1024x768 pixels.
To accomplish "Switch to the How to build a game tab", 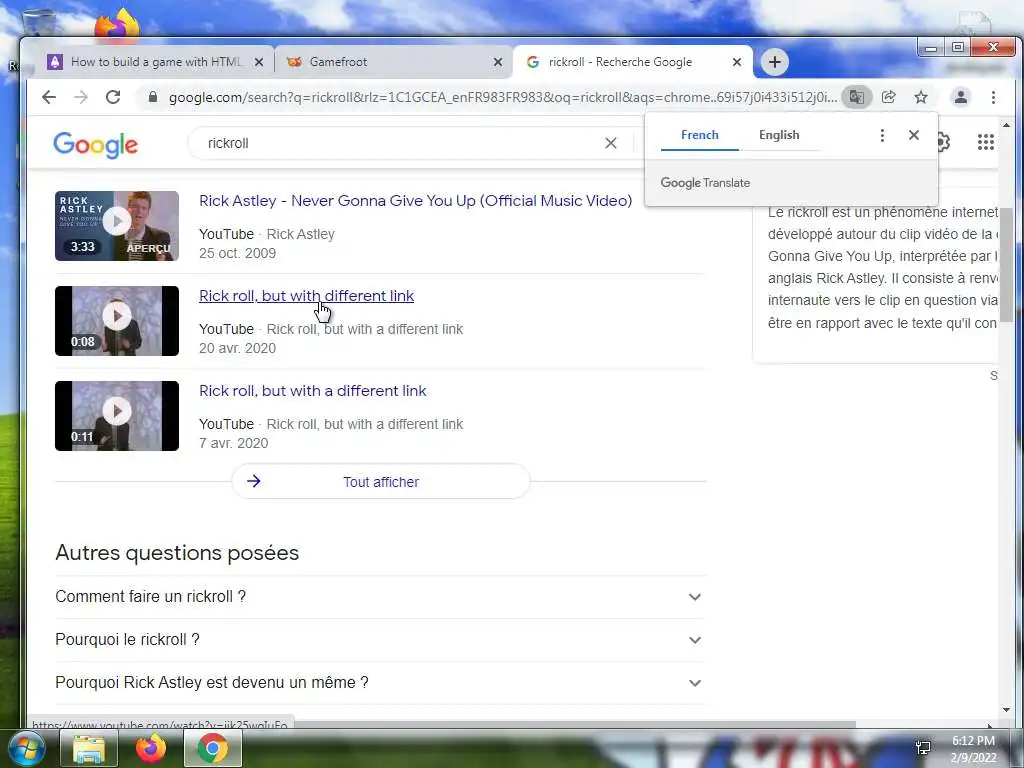I will click(x=155, y=62).
